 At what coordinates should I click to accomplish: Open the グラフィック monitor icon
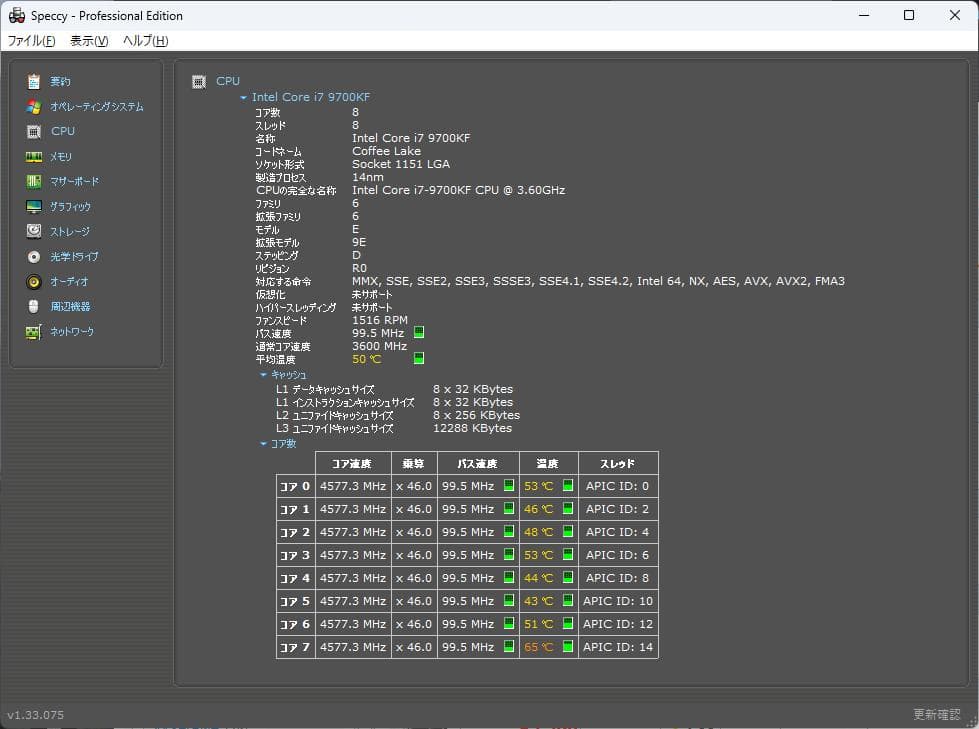tap(34, 207)
